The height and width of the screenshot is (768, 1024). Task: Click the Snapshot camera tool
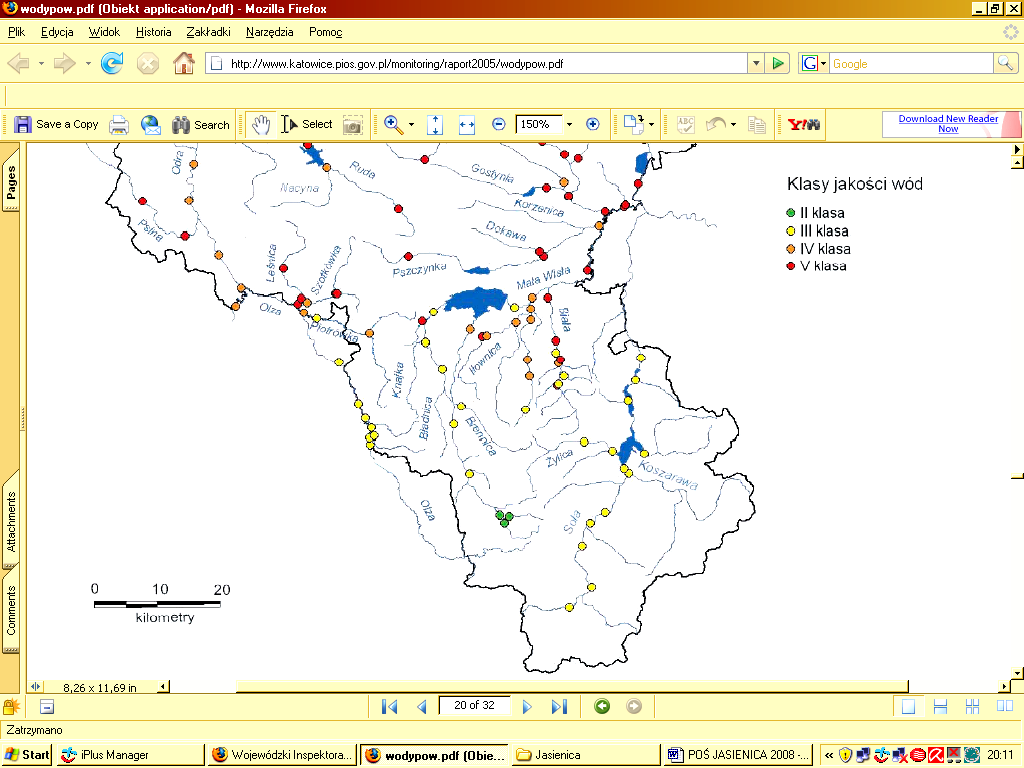(x=352, y=124)
